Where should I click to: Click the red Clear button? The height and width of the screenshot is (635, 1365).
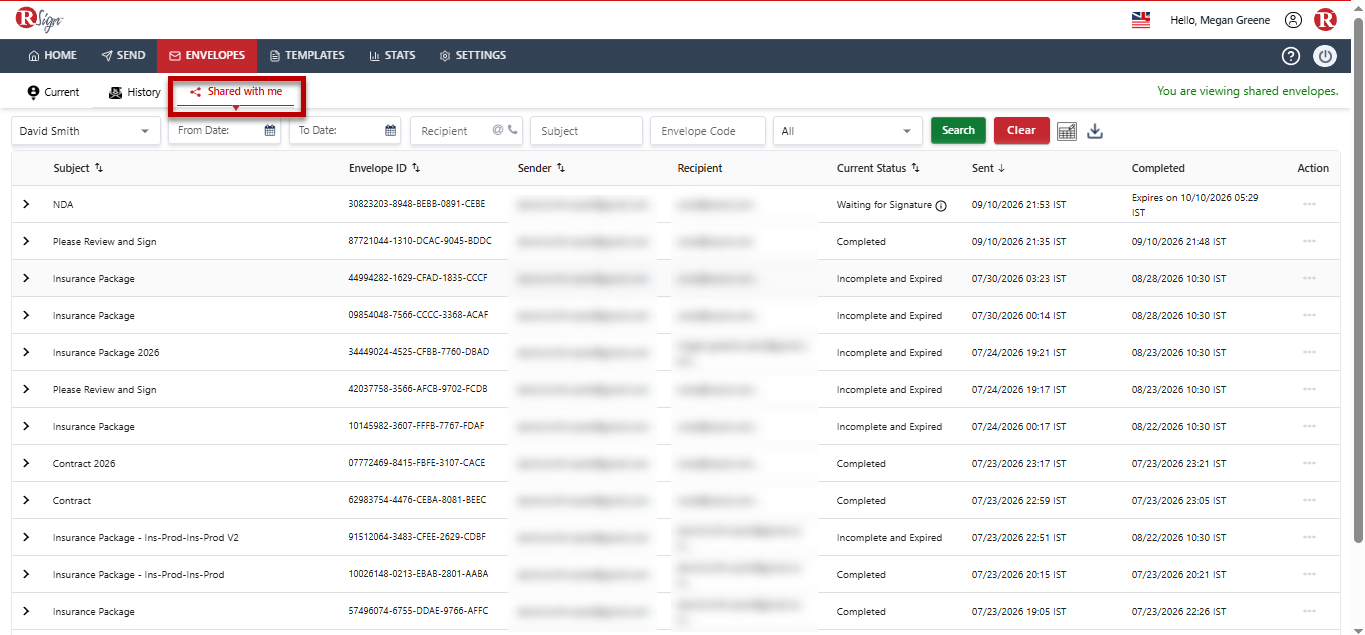(x=1021, y=130)
